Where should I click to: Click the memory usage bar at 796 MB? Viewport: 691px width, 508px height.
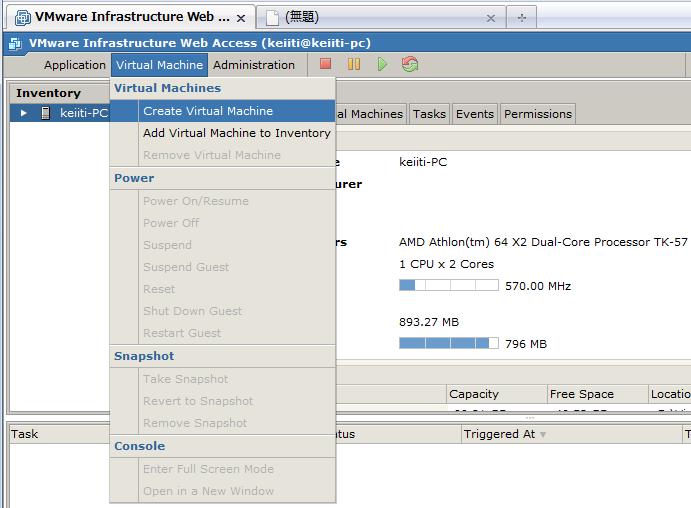pyautogui.click(x=449, y=343)
